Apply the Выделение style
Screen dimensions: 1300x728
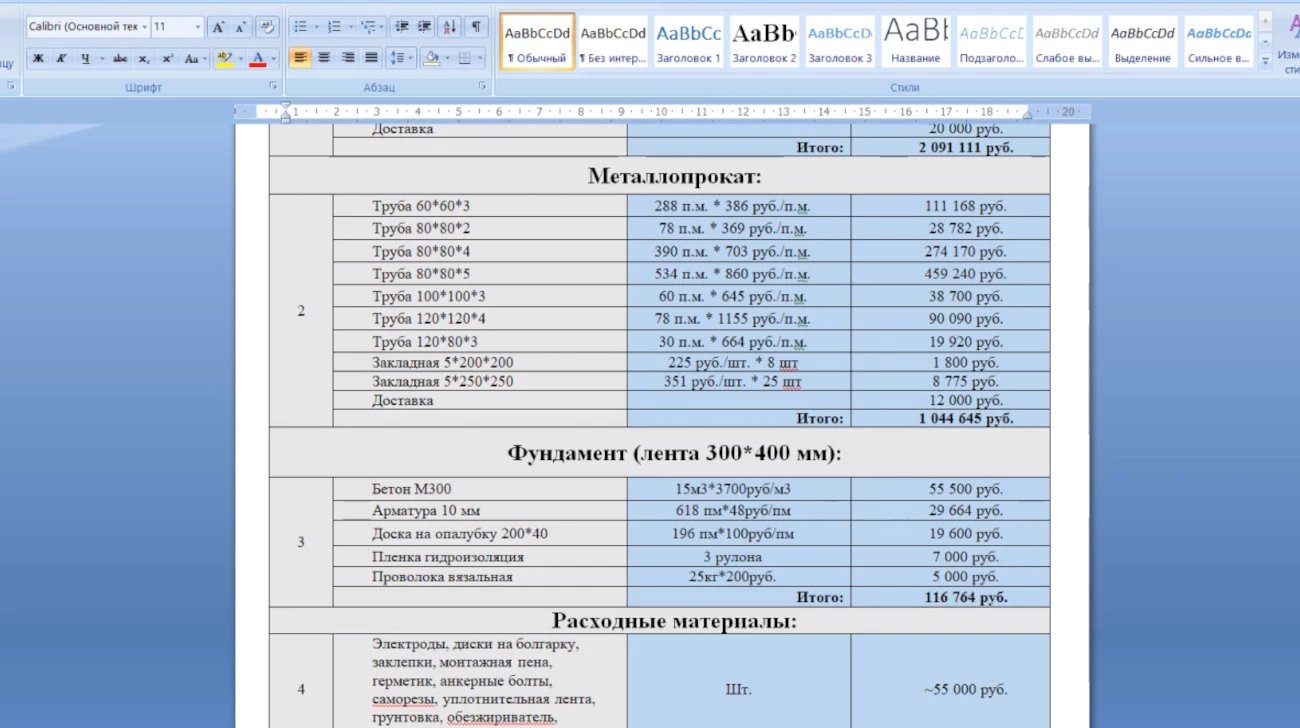pyautogui.click(x=1143, y=42)
